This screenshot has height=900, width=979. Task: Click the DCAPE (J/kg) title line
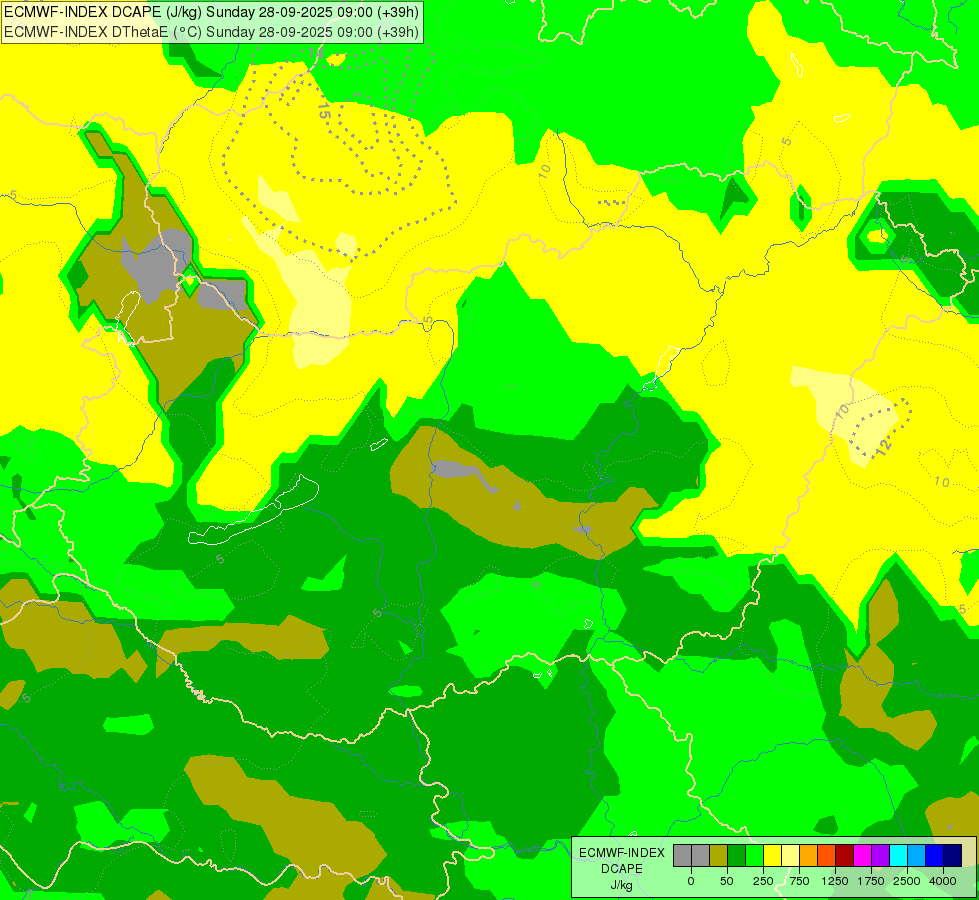(x=212, y=12)
